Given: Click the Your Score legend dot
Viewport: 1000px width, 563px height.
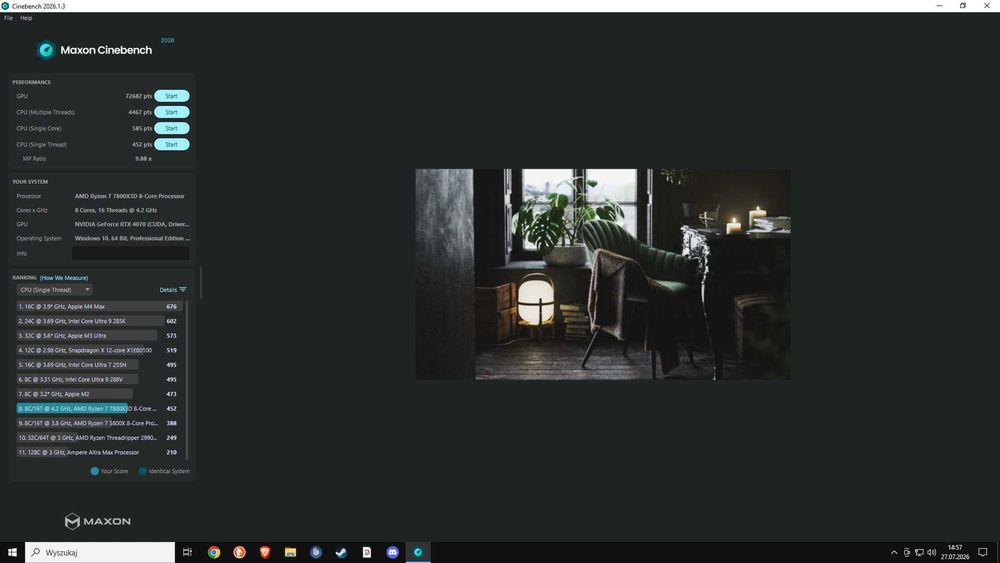Looking at the screenshot, I should pos(94,471).
